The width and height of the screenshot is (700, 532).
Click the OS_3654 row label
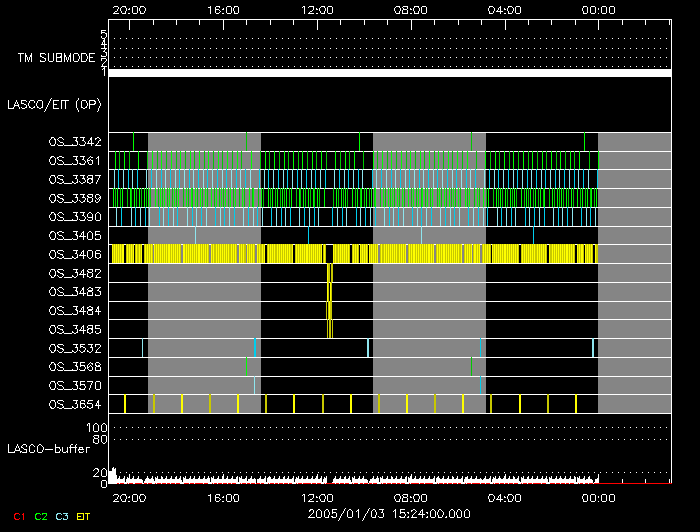(x=74, y=404)
